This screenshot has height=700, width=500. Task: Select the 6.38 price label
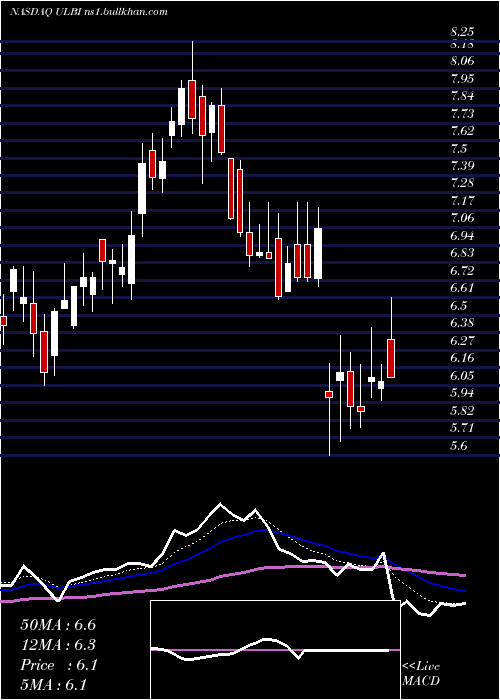pyautogui.click(x=462, y=323)
